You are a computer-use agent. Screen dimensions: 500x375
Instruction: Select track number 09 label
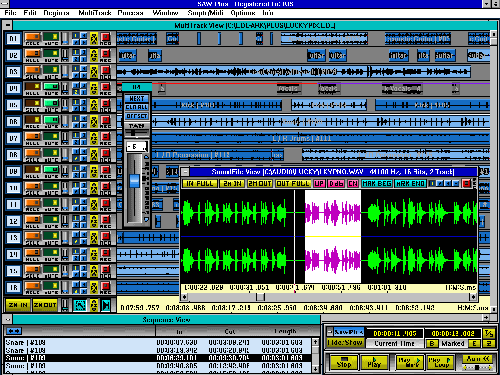13,171
